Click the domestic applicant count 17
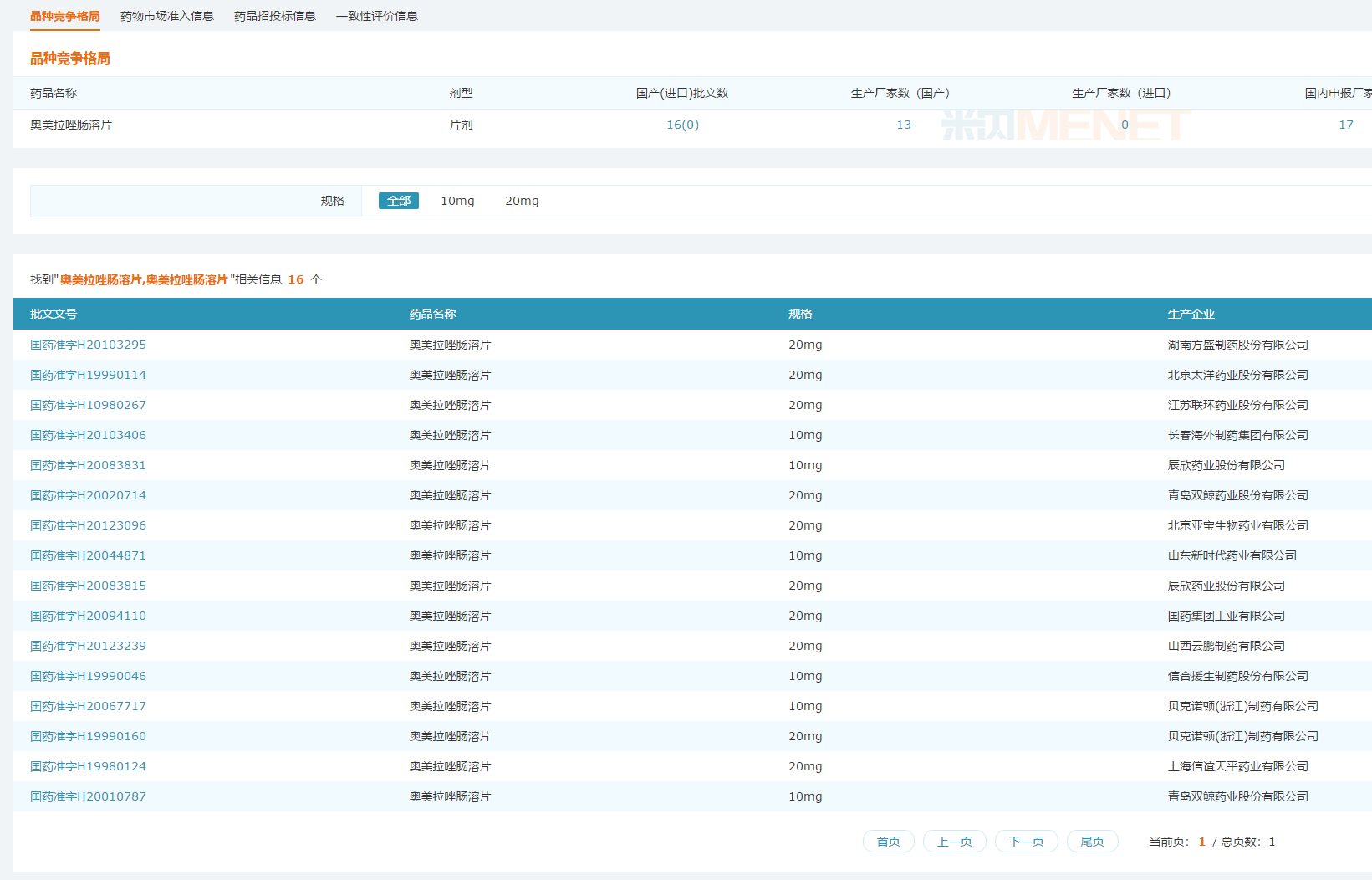Screen dimensions: 1372x880 [x=1345, y=125]
